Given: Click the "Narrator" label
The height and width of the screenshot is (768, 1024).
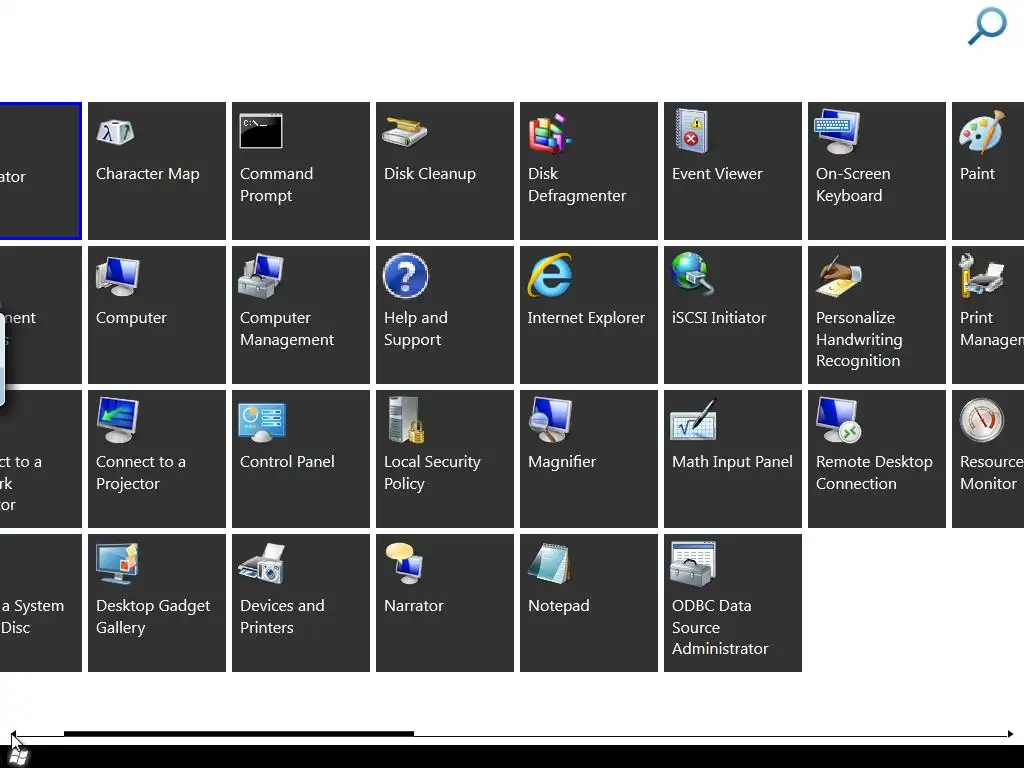Looking at the screenshot, I should pos(413,606).
